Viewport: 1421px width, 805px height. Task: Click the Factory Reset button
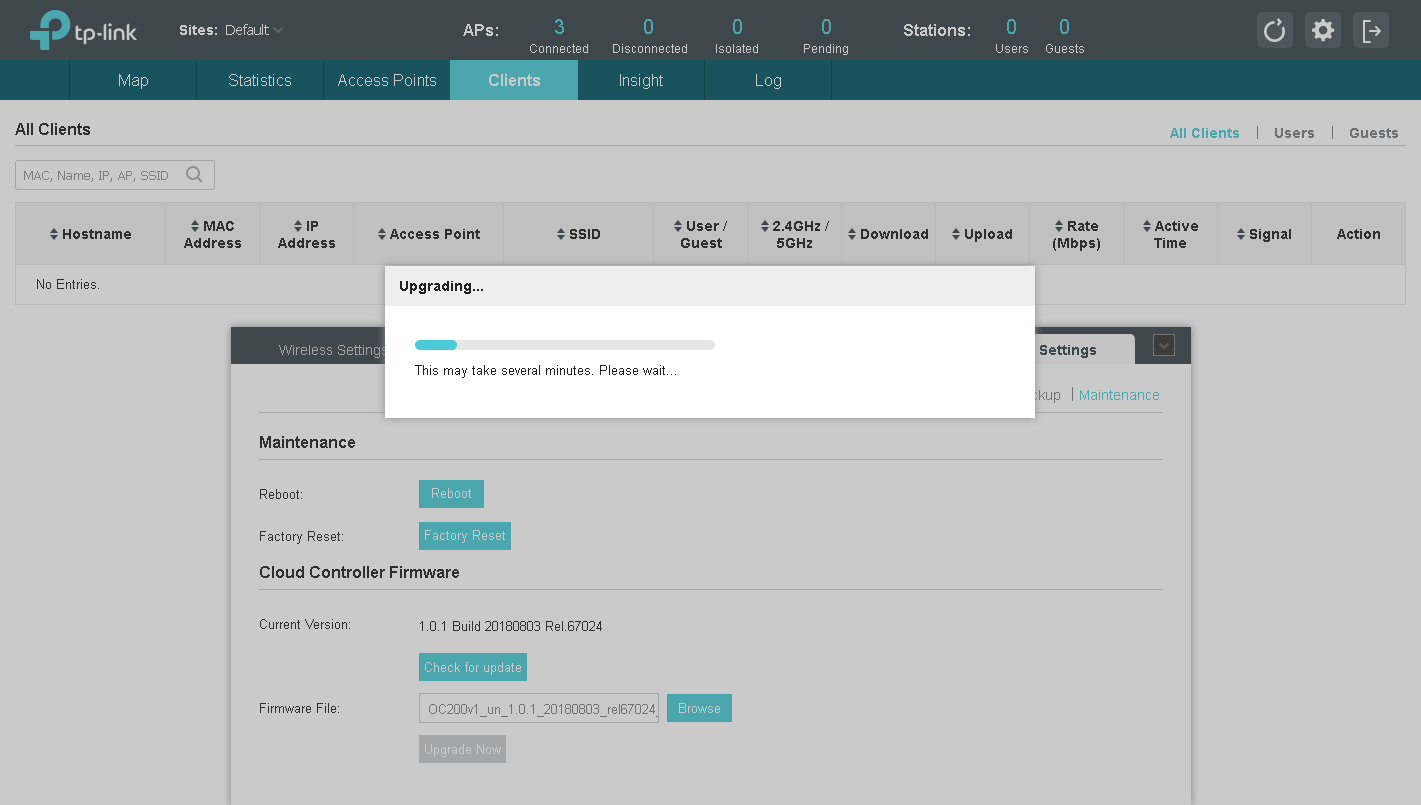click(x=465, y=536)
